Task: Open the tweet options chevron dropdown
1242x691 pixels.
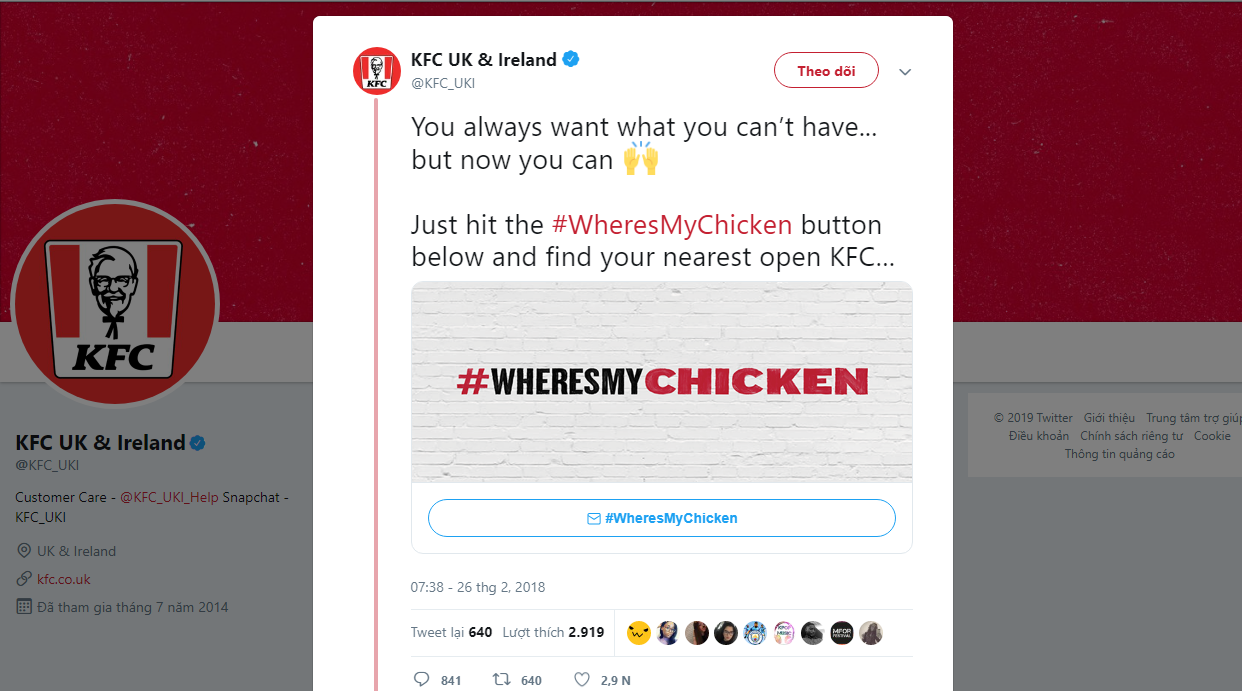Action: (x=905, y=72)
